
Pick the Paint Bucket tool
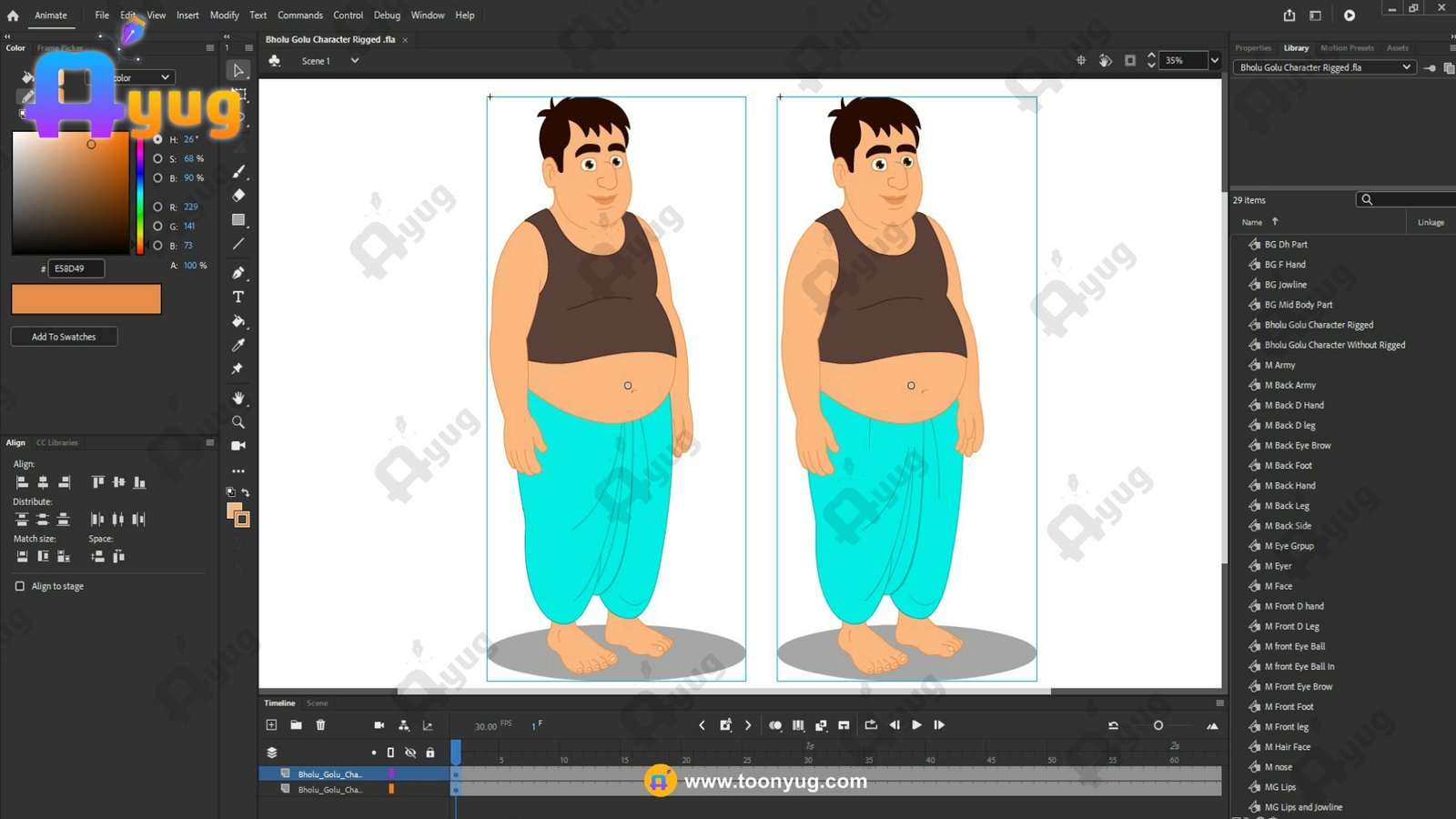click(x=238, y=321)
